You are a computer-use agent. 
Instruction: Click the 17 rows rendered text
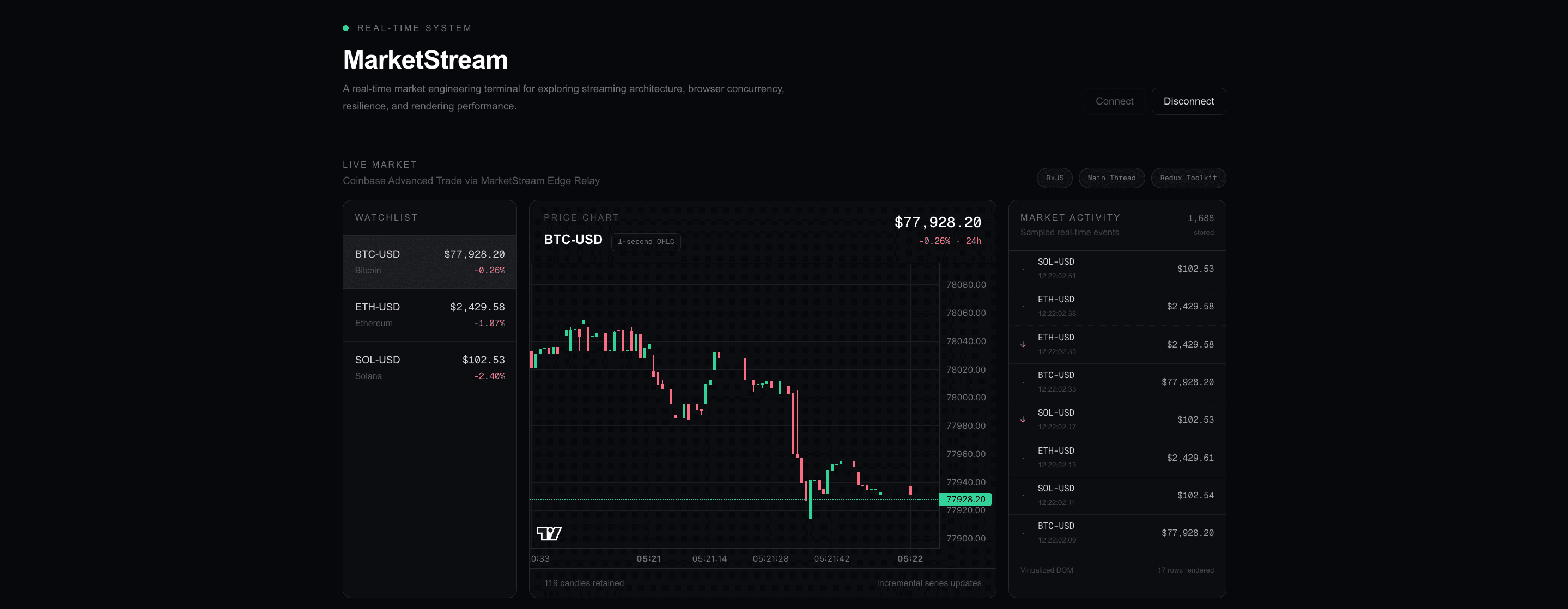click(x=1185, y=570)
